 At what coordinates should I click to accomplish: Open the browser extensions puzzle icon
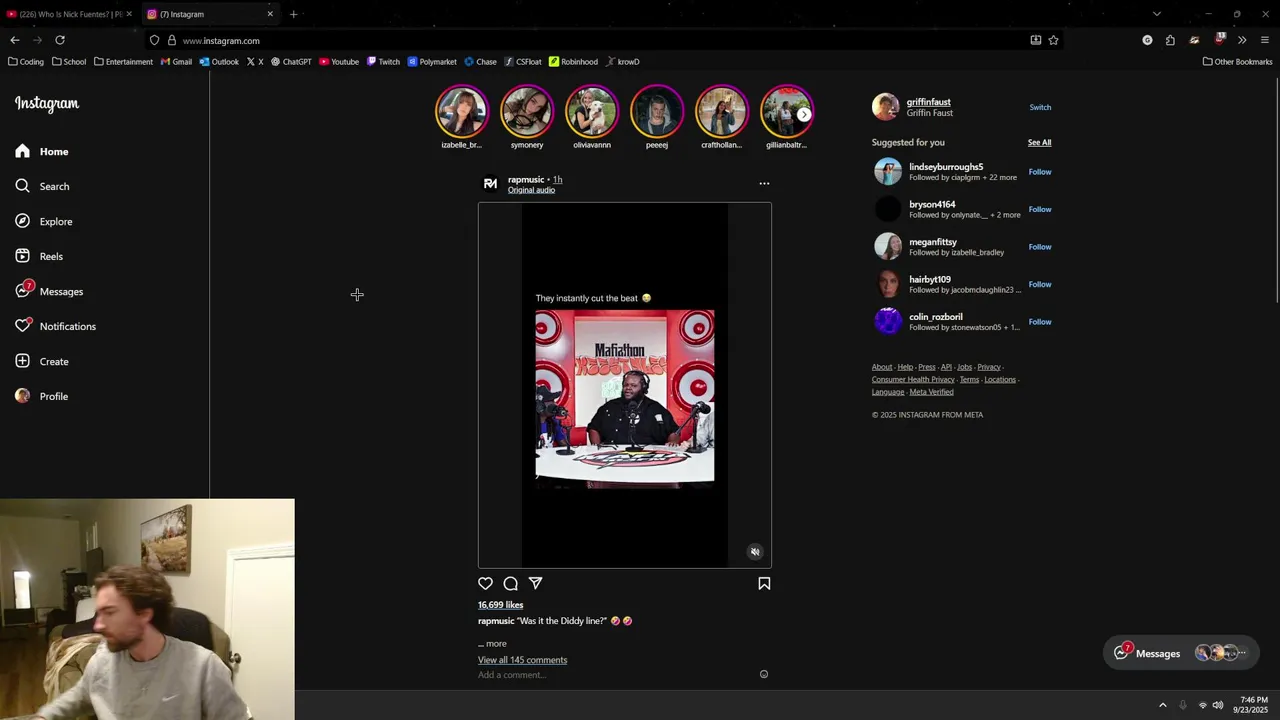point(1170,40)
